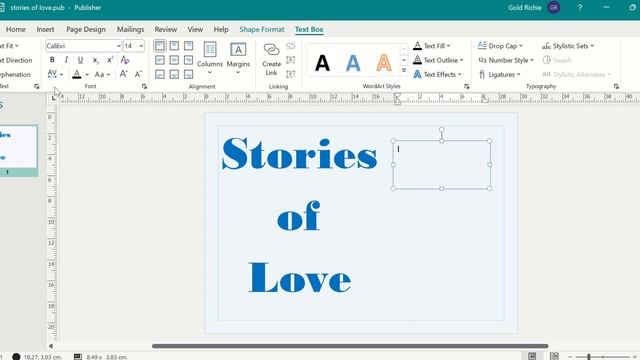This screenshot has height=360, width=640.
Task: Click inside the empty text box
Action: point(442,164)
